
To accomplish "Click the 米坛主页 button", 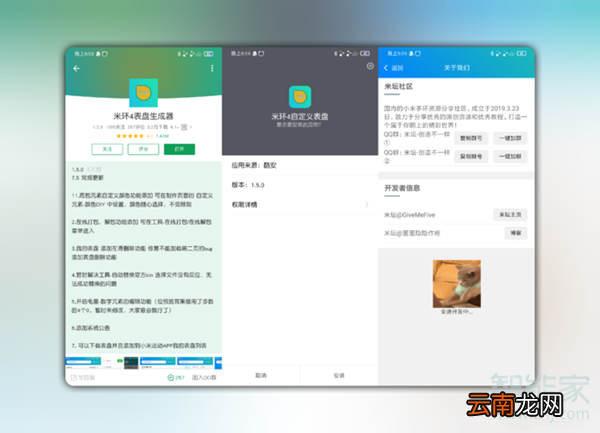I will point(510,215).
